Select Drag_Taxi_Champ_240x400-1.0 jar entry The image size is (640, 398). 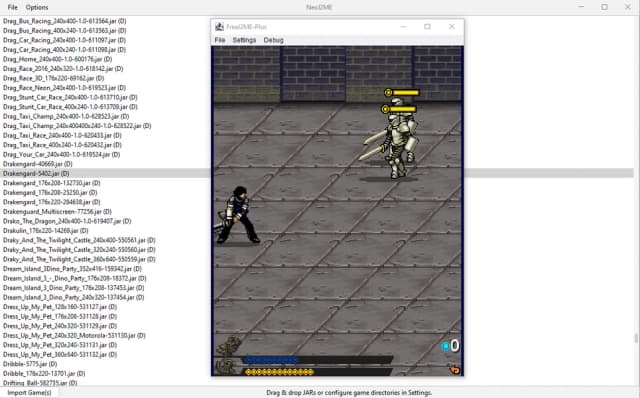click(x=66, y=116)
